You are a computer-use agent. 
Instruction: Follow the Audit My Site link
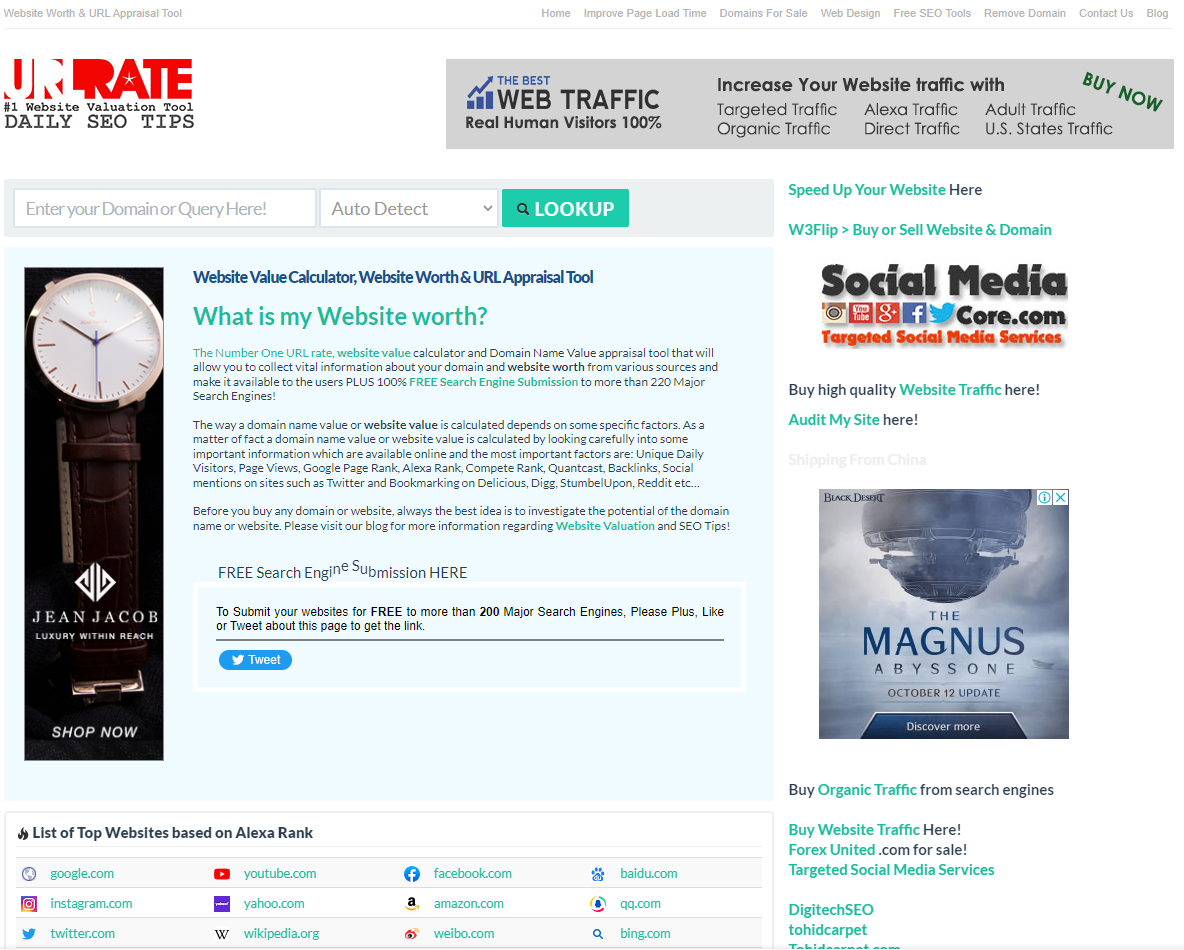point(834,420)
